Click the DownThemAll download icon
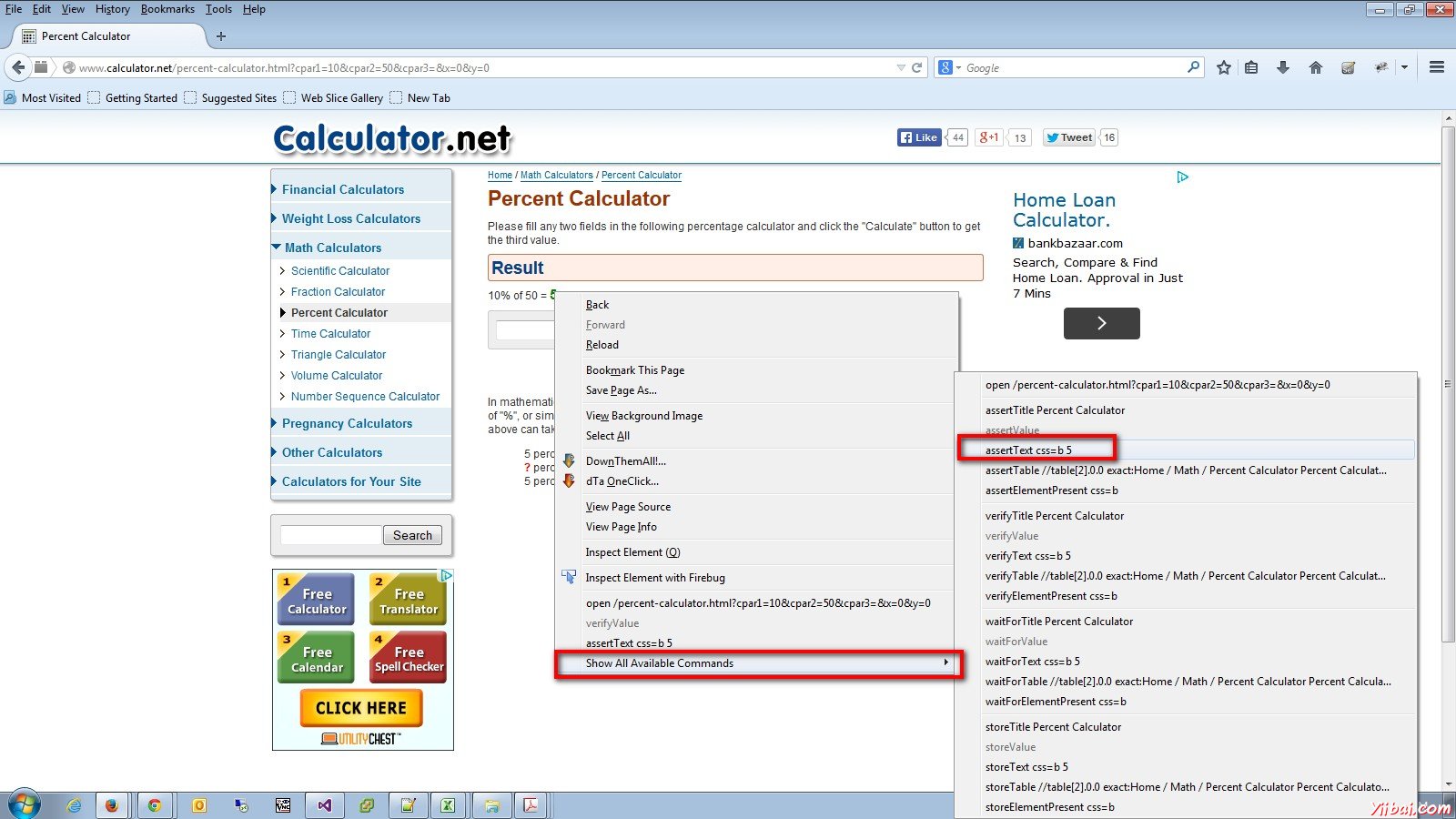This screenshot has width=1456, height=819. 570,460
